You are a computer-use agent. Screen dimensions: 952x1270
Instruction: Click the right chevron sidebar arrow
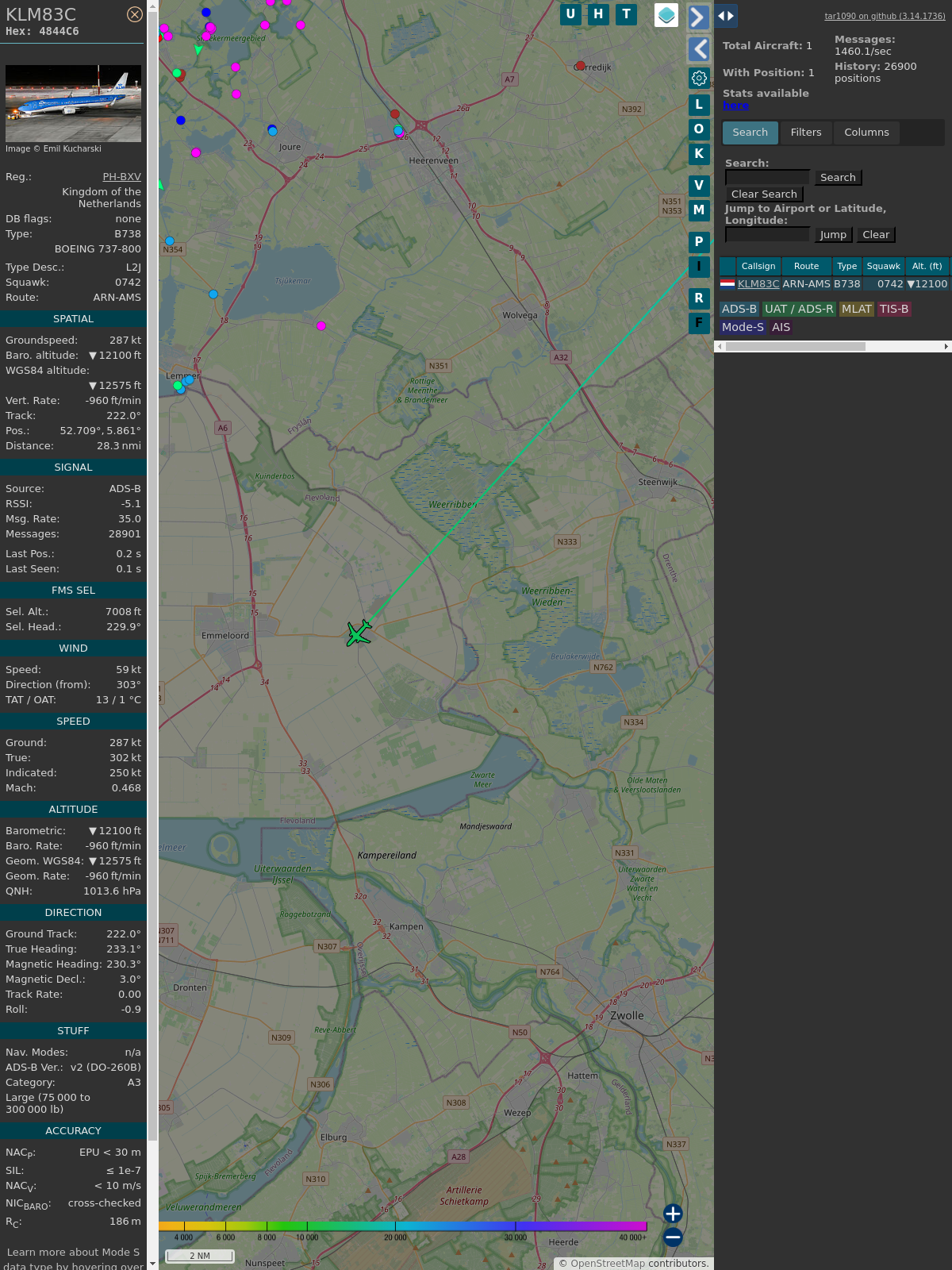(x=698, y=17)
